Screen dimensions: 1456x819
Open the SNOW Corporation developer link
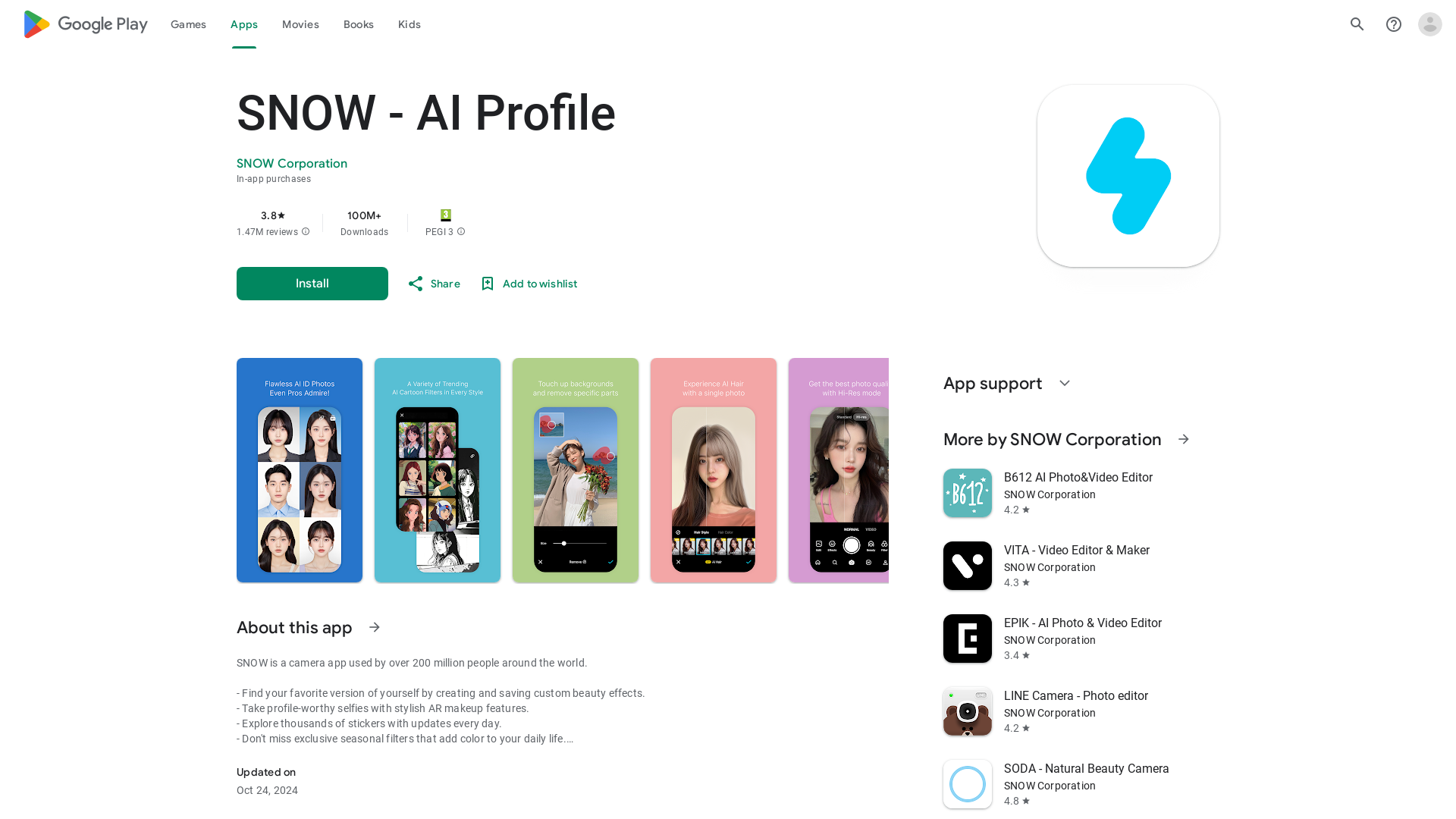click(x=292, y=164)
